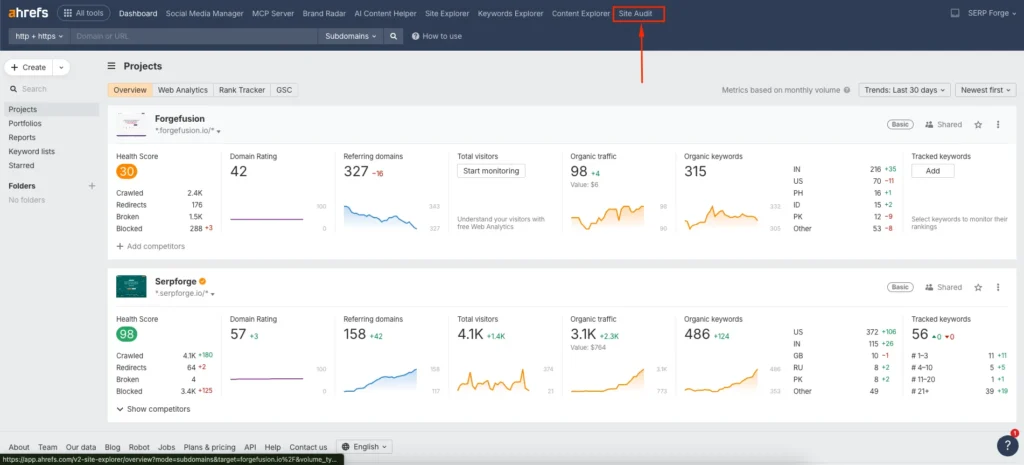The image size is (1024, 465).
Task: Open the Newest first sort dropdown
Action: click(x=985, y=90)
